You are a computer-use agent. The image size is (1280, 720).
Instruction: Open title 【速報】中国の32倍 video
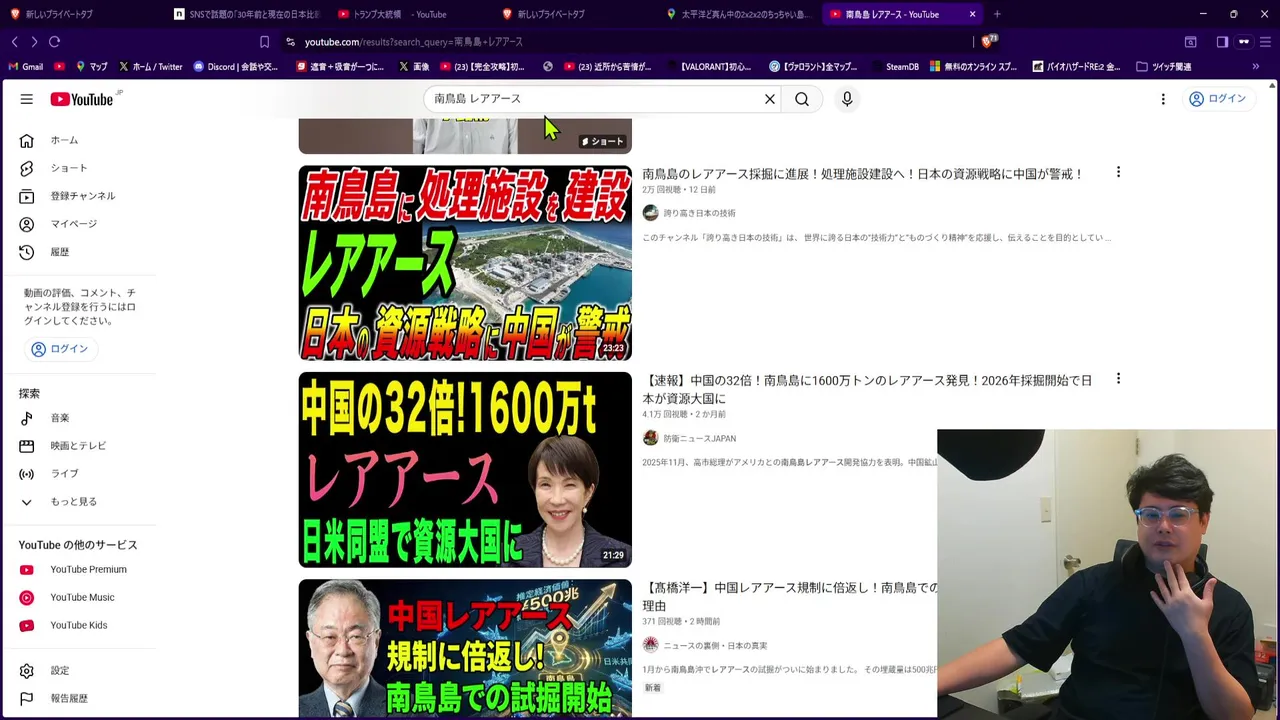tap(867, 390)
